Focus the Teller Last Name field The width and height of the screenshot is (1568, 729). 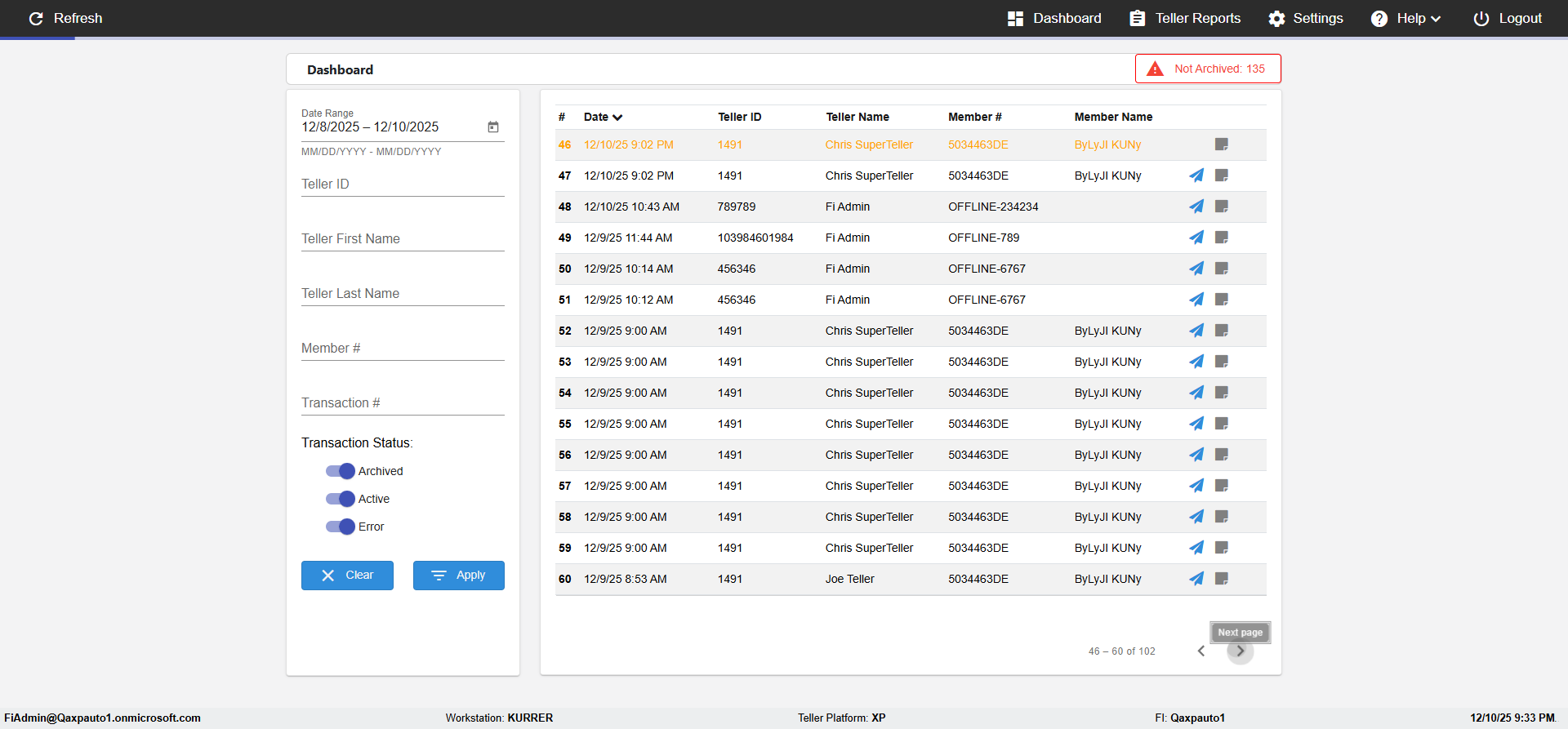(x=403, y=294)
